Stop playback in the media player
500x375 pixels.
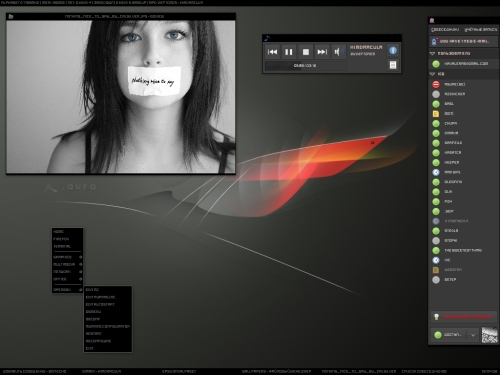point(305,52)
